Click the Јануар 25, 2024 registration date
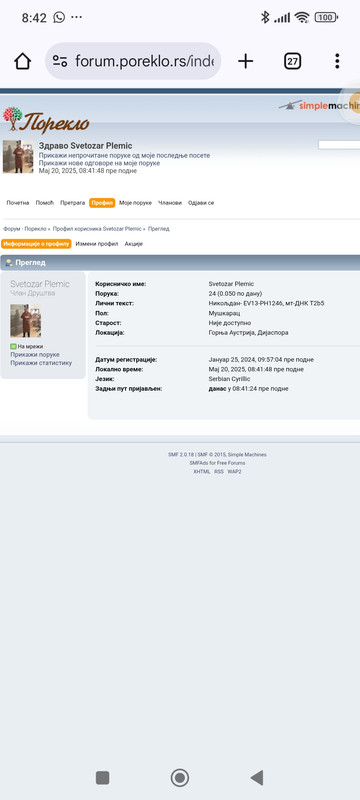Image resolution: width=360 pixels, height=800 pixels. pyautogui.click(x=261, y=360)
